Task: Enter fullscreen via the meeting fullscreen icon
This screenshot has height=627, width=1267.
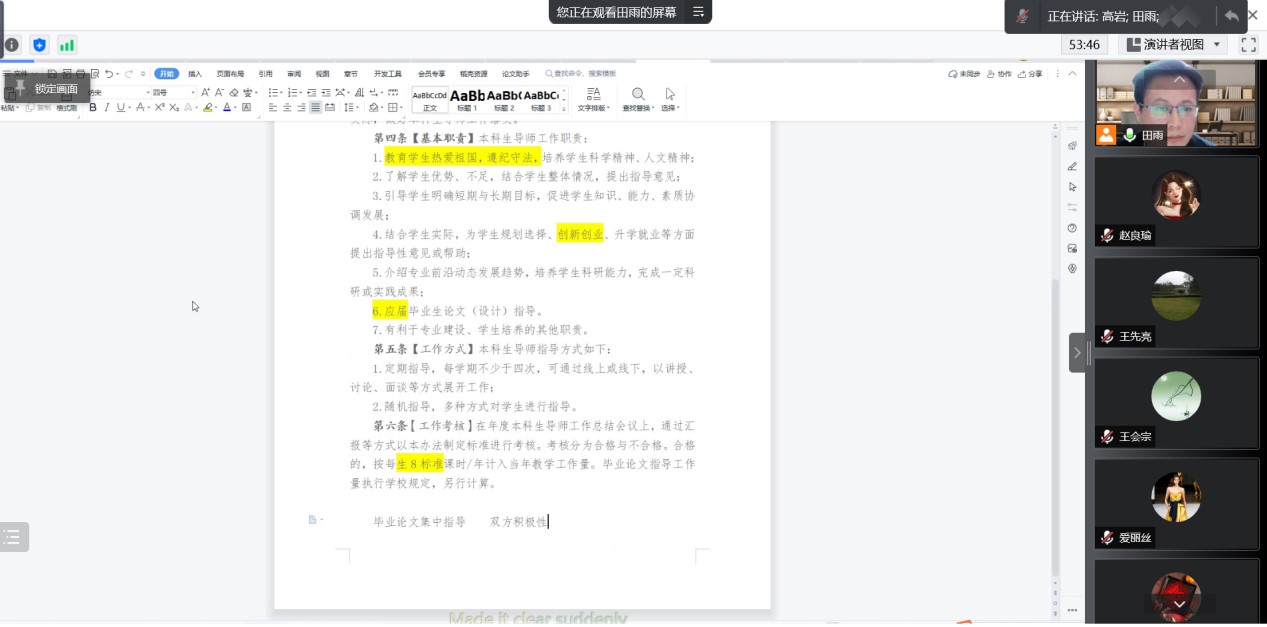Action: coord(1247,44)
